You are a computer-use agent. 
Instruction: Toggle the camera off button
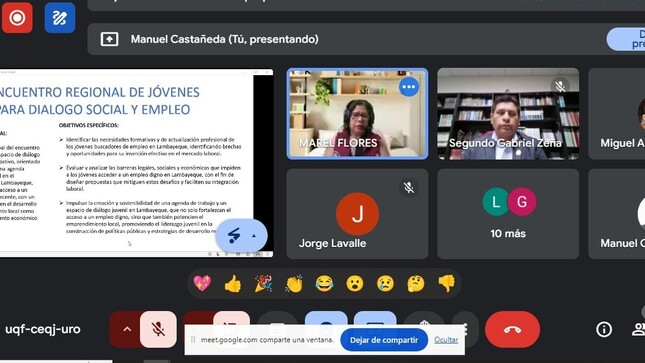pos(232,319)
